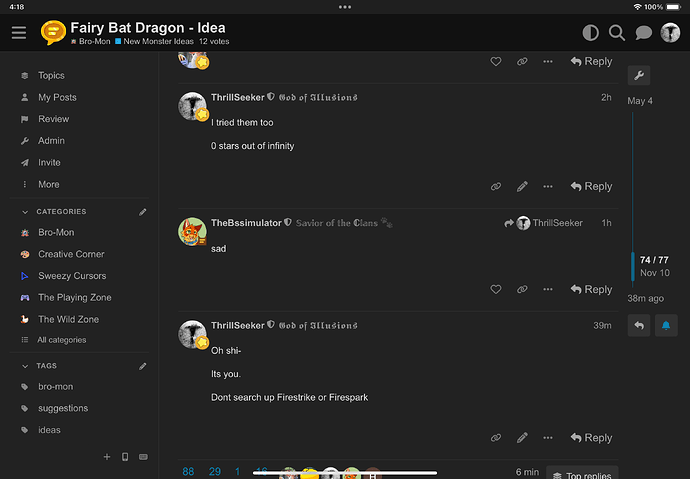The image size is (690, 479).
Task: Reply to ThrillSeeker's Firestrike post
Action: pyautogui.click(x=591, y=437)
